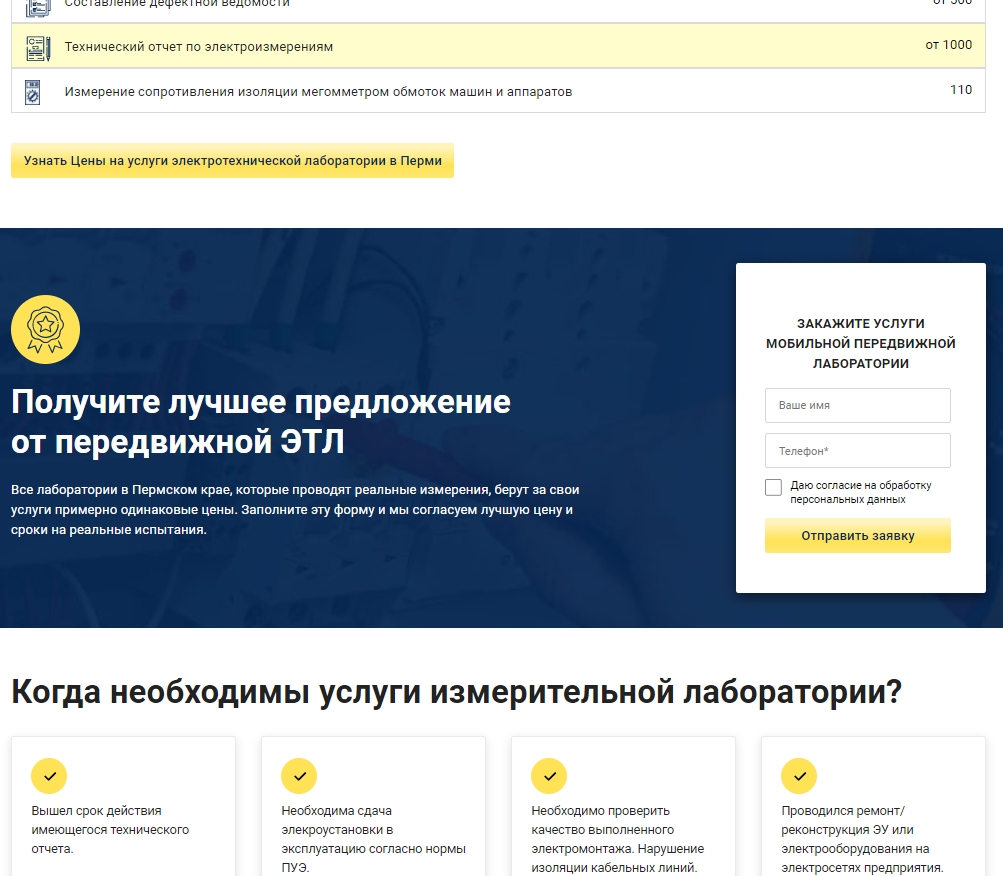Click checkmark icon on electrical wiring quality card

coord(549,776)
